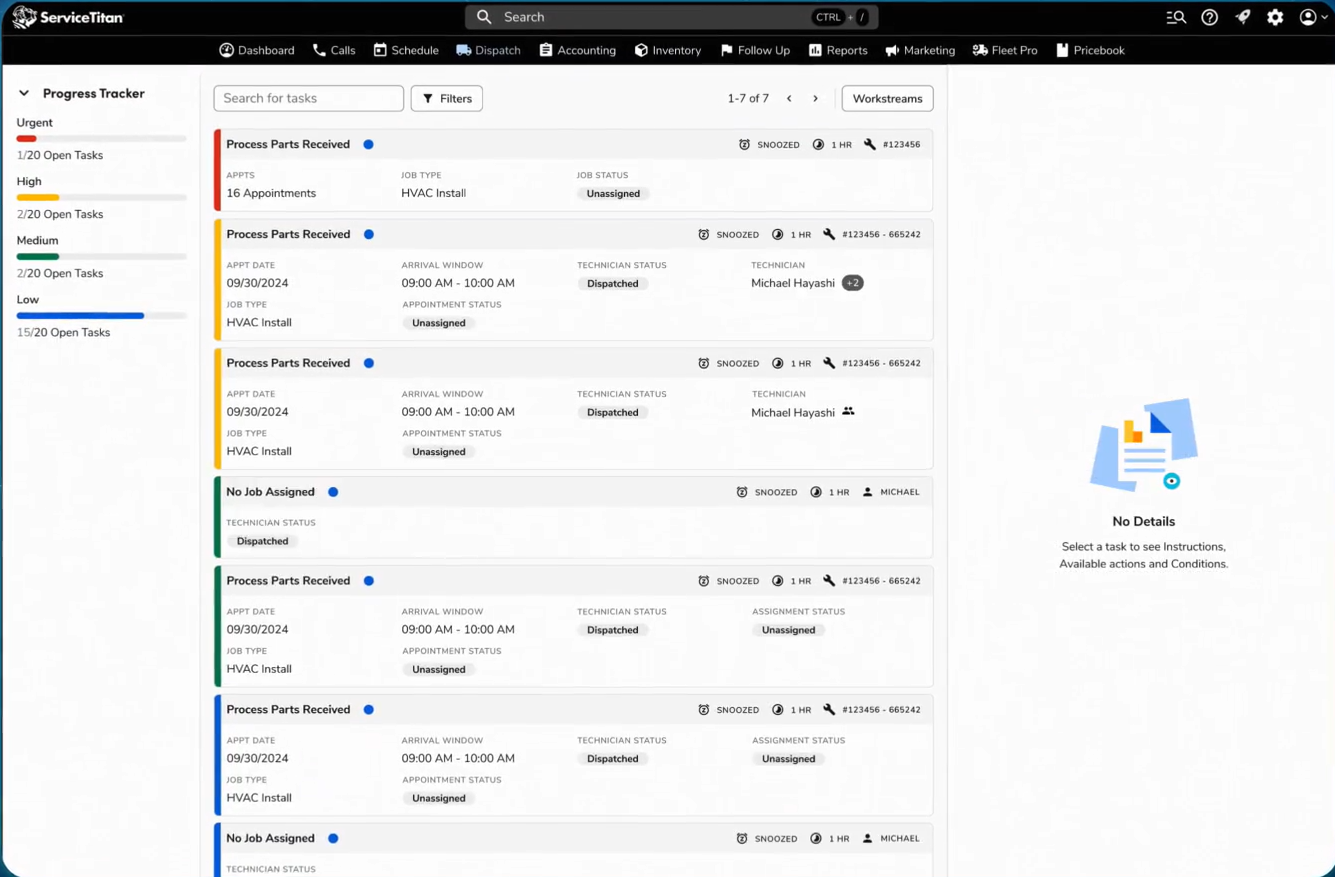Click 15/20 Open Tasks under Low
This screenshot has width=1335, height=877.
coord(64,332)
